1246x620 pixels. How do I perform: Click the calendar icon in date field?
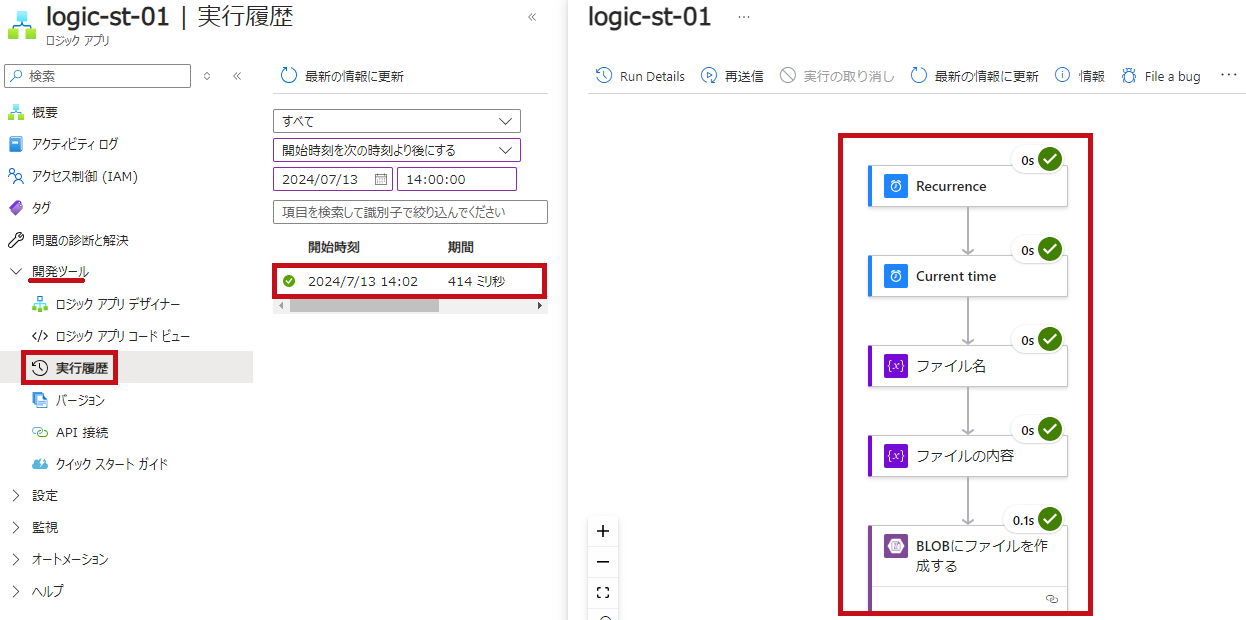(x=381, y=179)
